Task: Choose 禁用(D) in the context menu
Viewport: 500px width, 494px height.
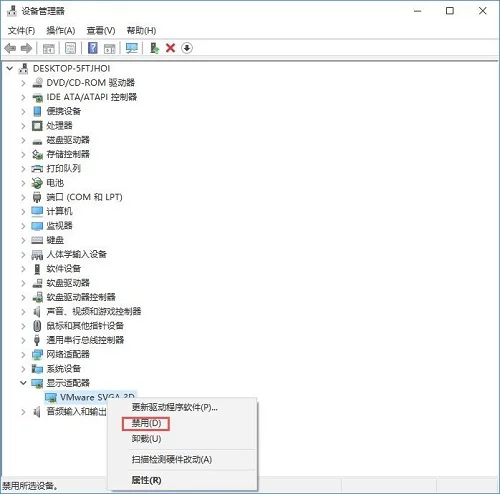Action: 146,424
